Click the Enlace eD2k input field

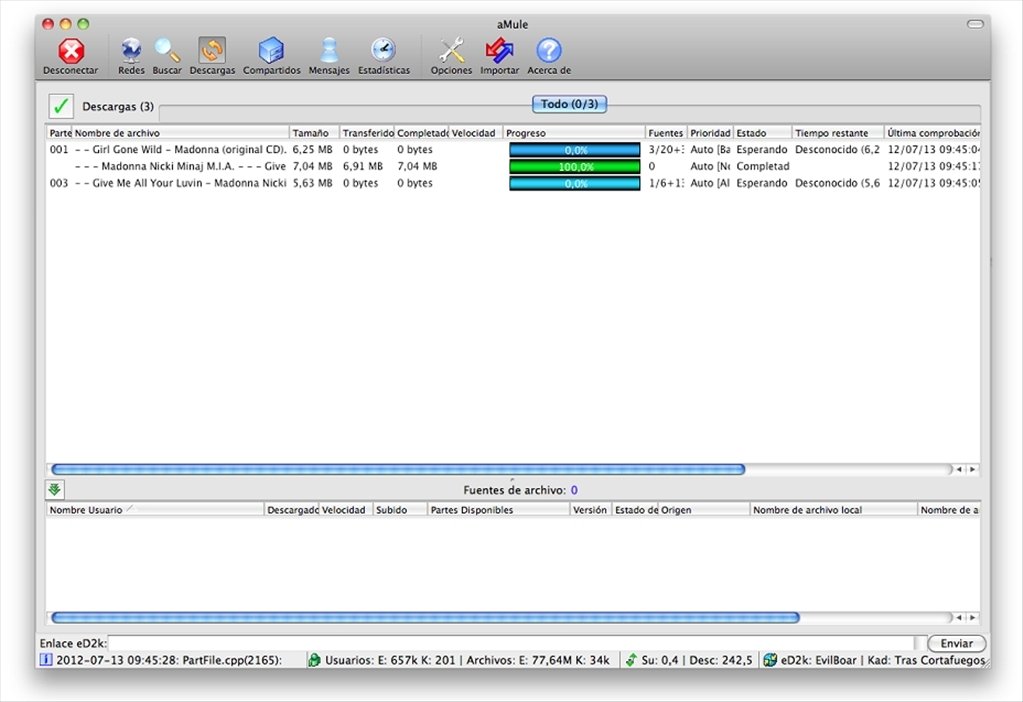pos(511,643)
